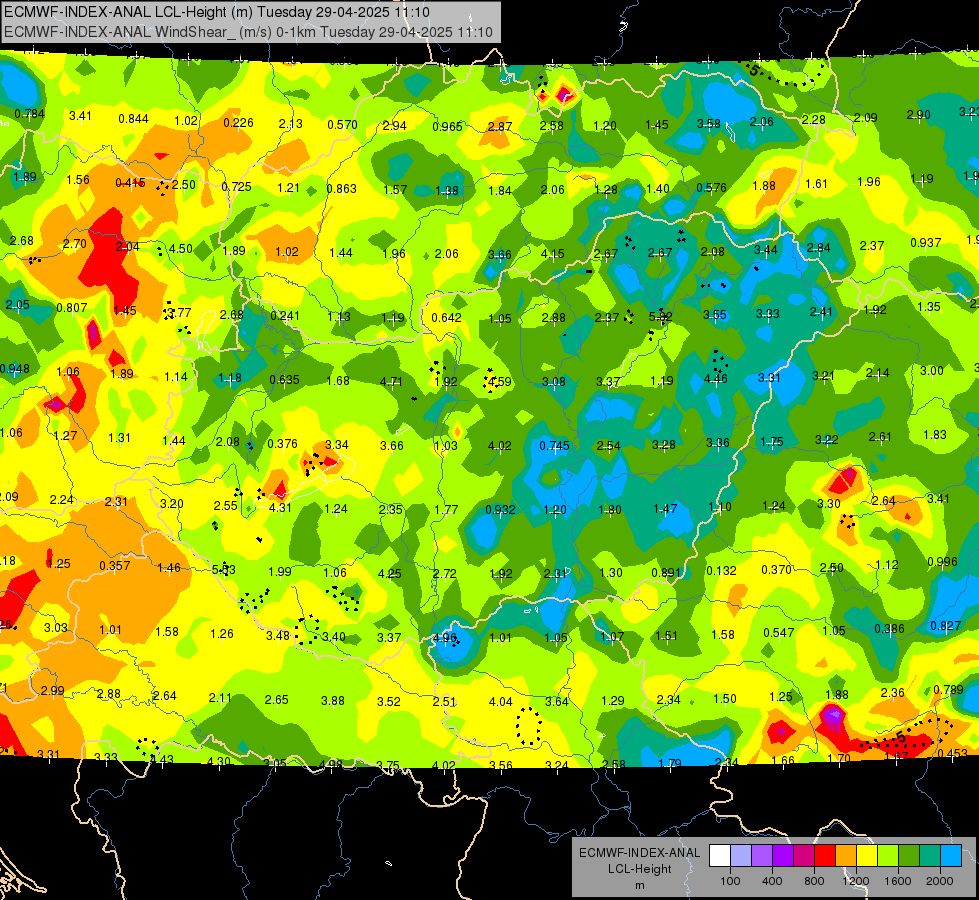Click the wind shear value 4.31
979x900 pixels.
point(280,508)
